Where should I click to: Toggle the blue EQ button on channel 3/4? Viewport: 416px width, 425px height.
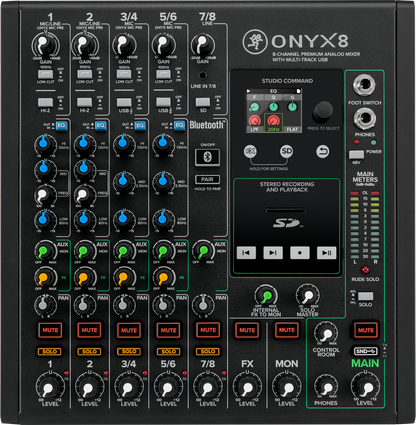140,125
